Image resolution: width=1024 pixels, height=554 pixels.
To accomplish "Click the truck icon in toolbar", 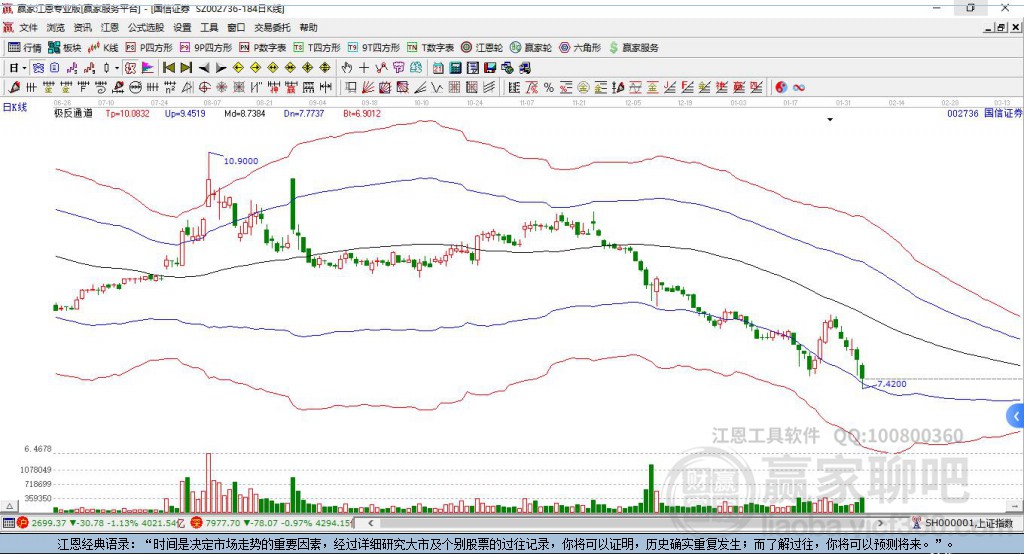I will point(524,67).
